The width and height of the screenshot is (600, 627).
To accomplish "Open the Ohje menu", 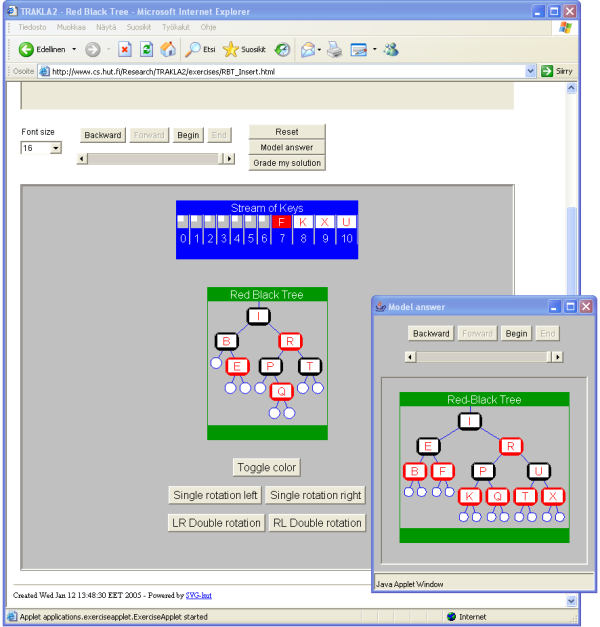I will coord(208,27).
